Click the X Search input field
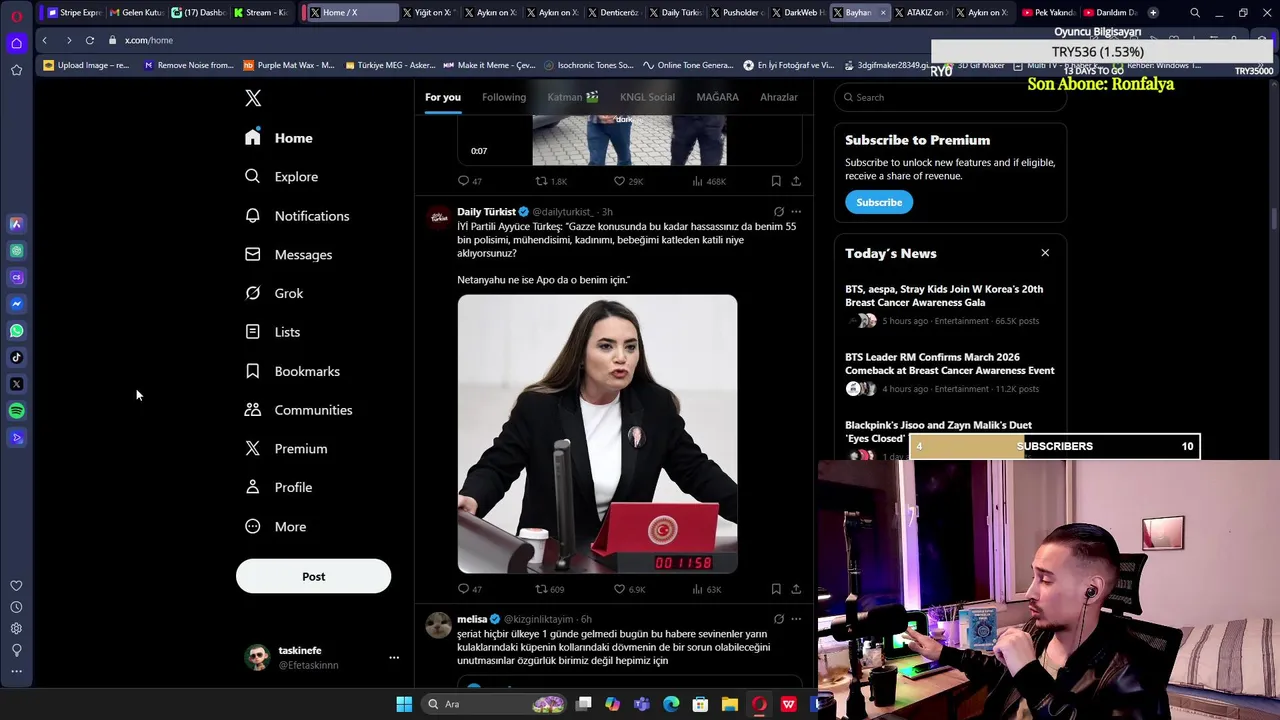 [950, 97]
